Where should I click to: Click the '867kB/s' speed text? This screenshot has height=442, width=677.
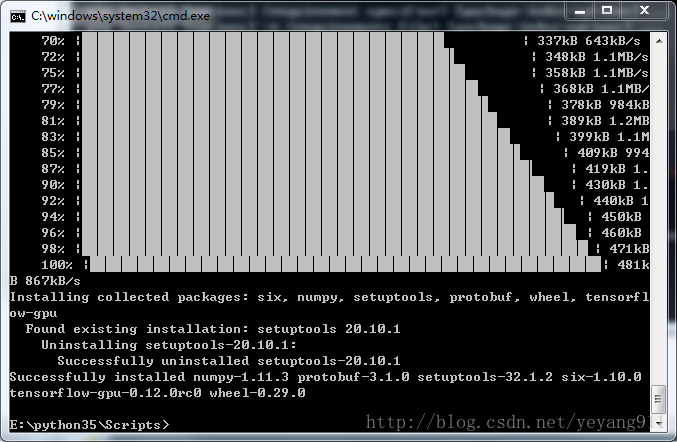coord(53,281)
